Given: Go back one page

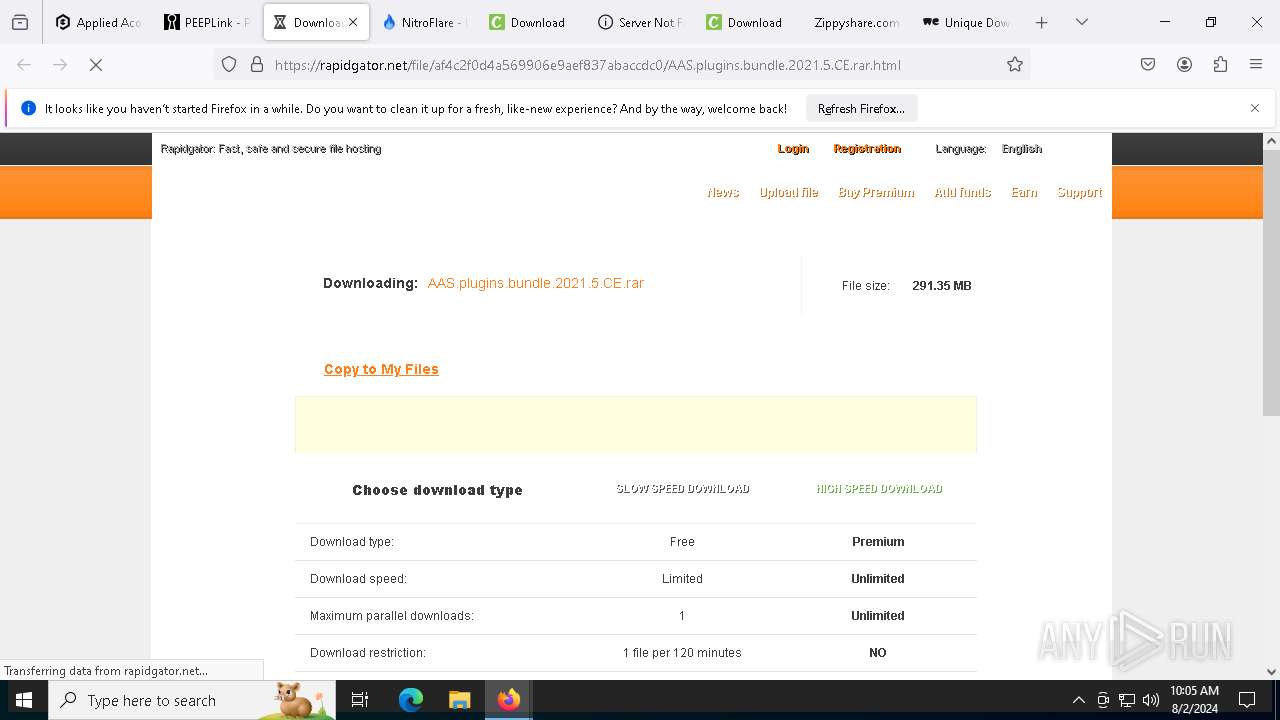Looking at the screenshot, I should (24, 64).
